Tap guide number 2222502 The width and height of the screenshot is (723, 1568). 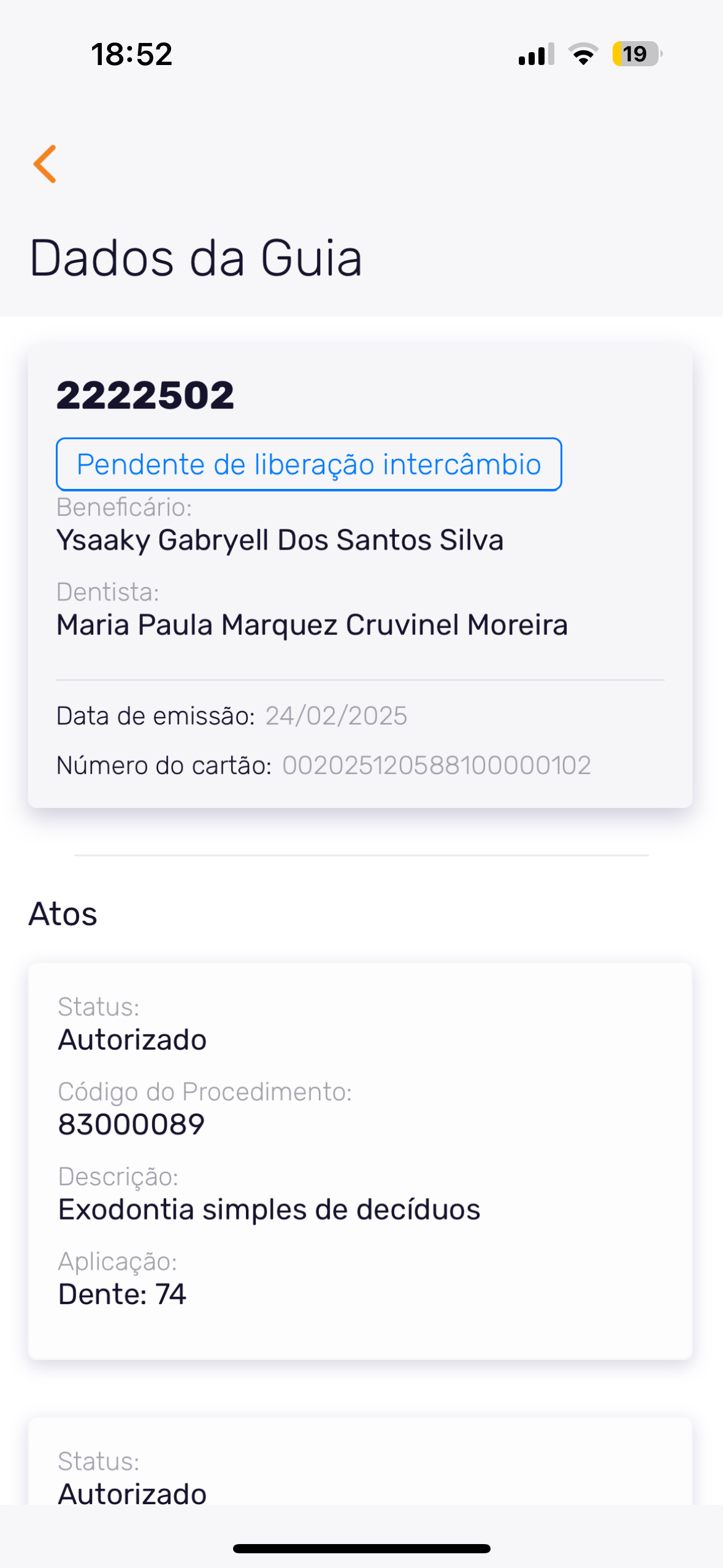pyautogui.click(x=145, y=394)
